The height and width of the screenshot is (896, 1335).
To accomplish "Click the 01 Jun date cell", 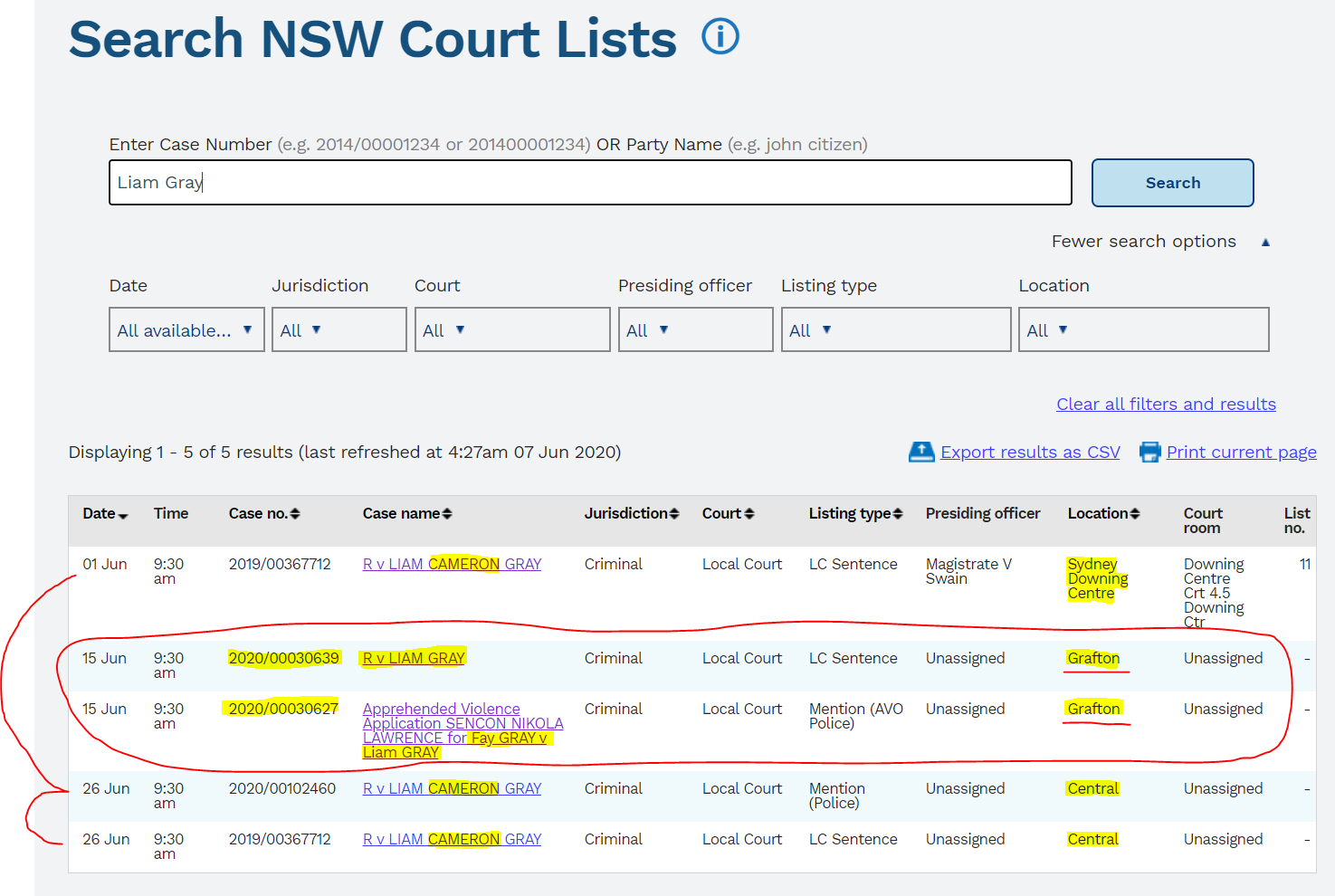I will pyautogui.click(x=105, y=565).
